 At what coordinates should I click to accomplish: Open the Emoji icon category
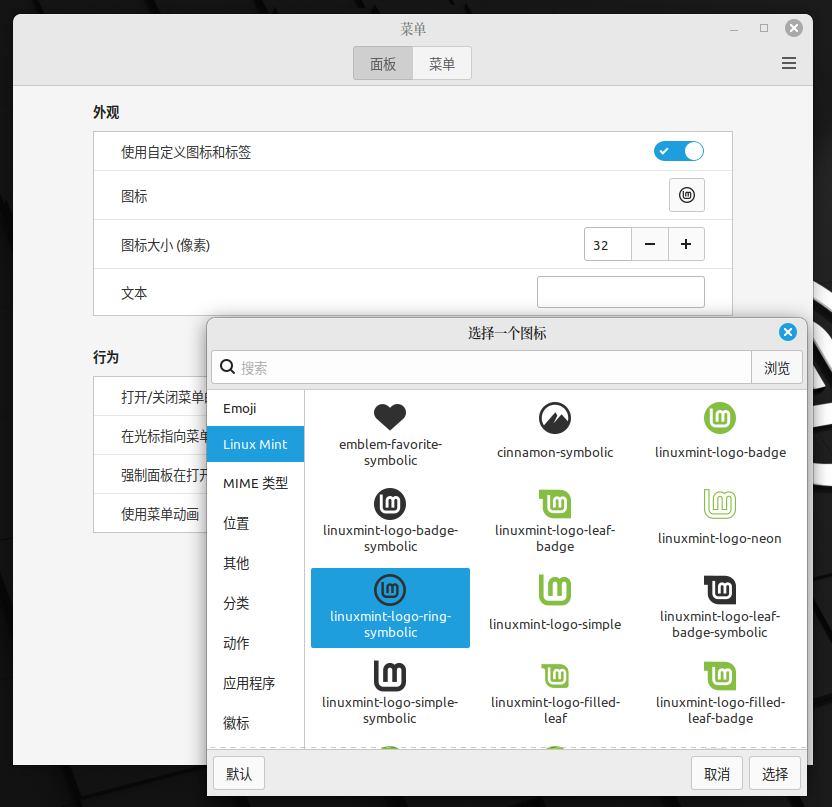click(x=255, y=409)
